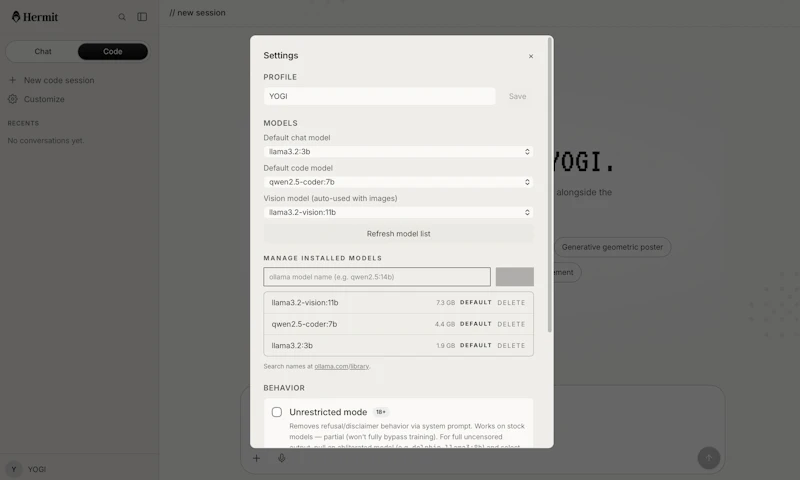Open the ollama.com/library link
The width and height of the screenshot is (800, 480).
tap(341, 366)
